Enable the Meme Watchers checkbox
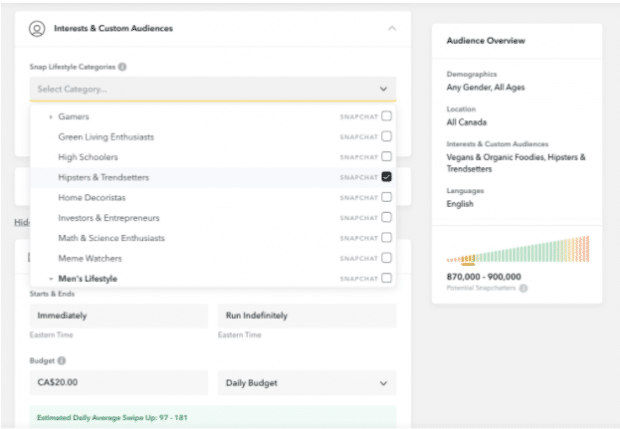This screenshot has width=620, height=429. pos(386,258)
